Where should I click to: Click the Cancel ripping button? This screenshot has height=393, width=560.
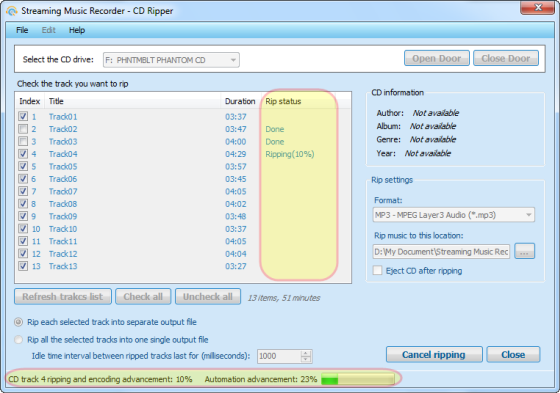(434, 354)
